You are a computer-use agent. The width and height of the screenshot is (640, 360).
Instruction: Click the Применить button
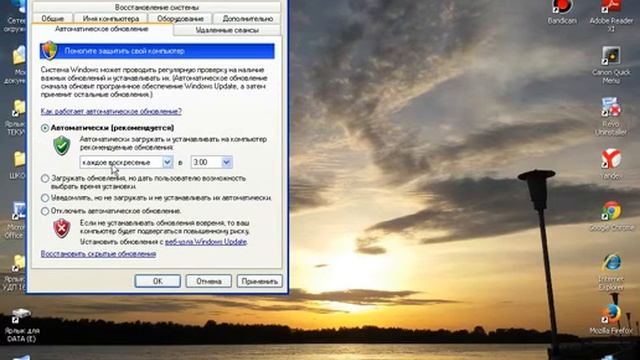pos(260,281)
